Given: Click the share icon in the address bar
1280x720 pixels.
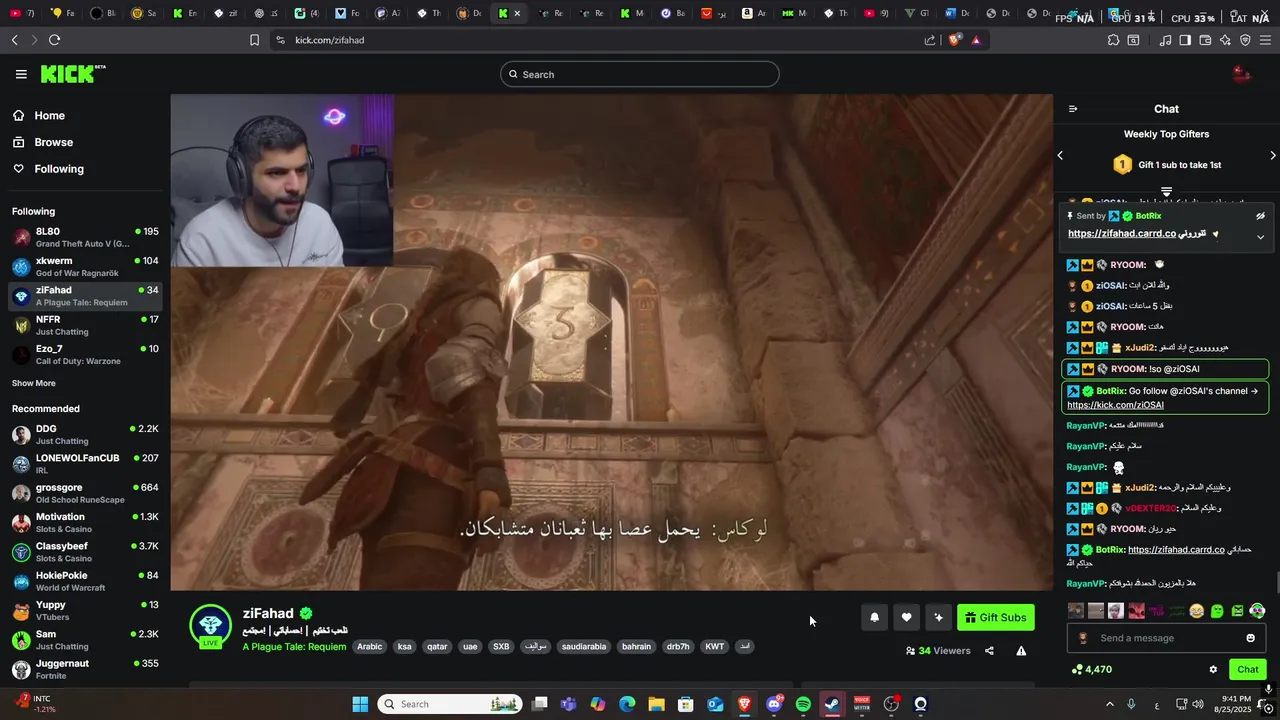Looking at the screenshot, I should [930, 40].
